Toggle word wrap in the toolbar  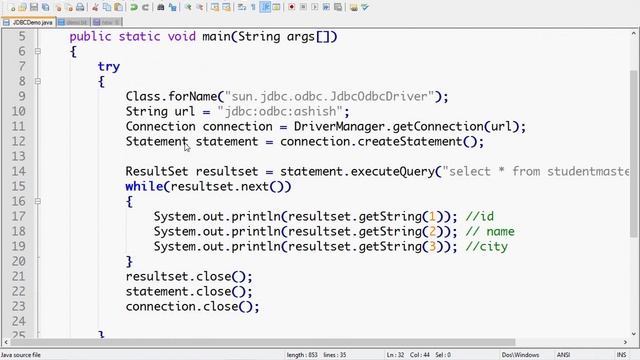tap(242, 7)
